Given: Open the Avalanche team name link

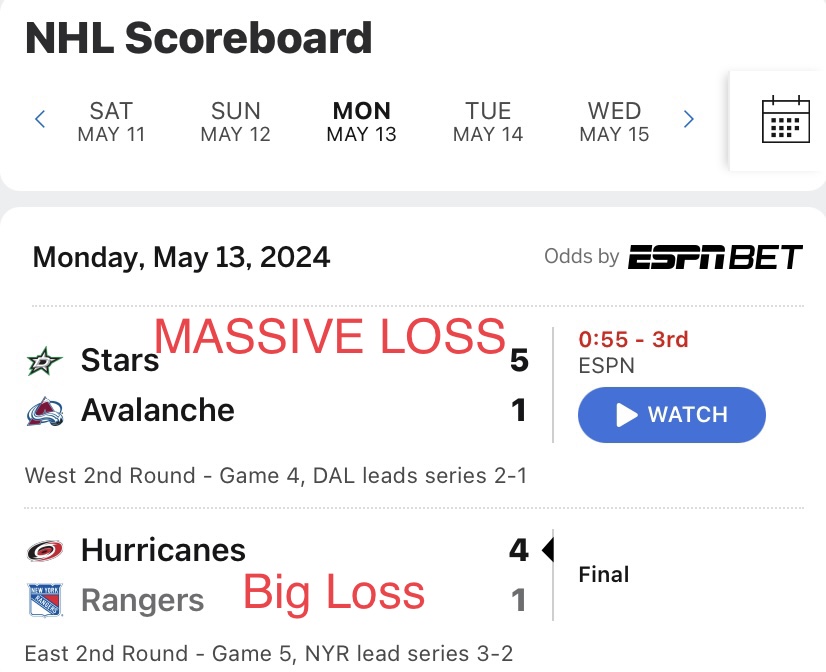Looking at the screenshot, I should 158,410.
